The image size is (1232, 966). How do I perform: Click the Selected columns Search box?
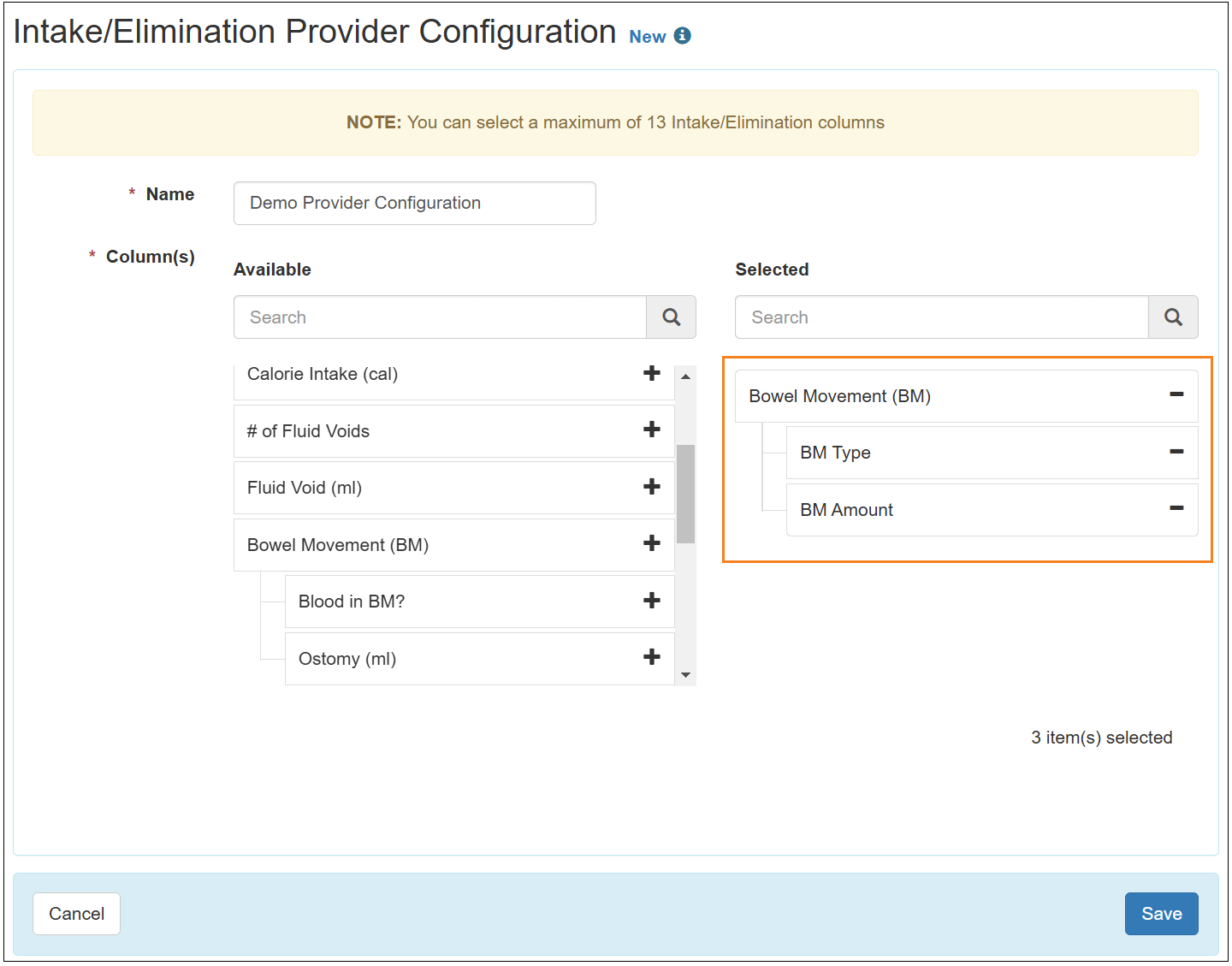(941, 317)
